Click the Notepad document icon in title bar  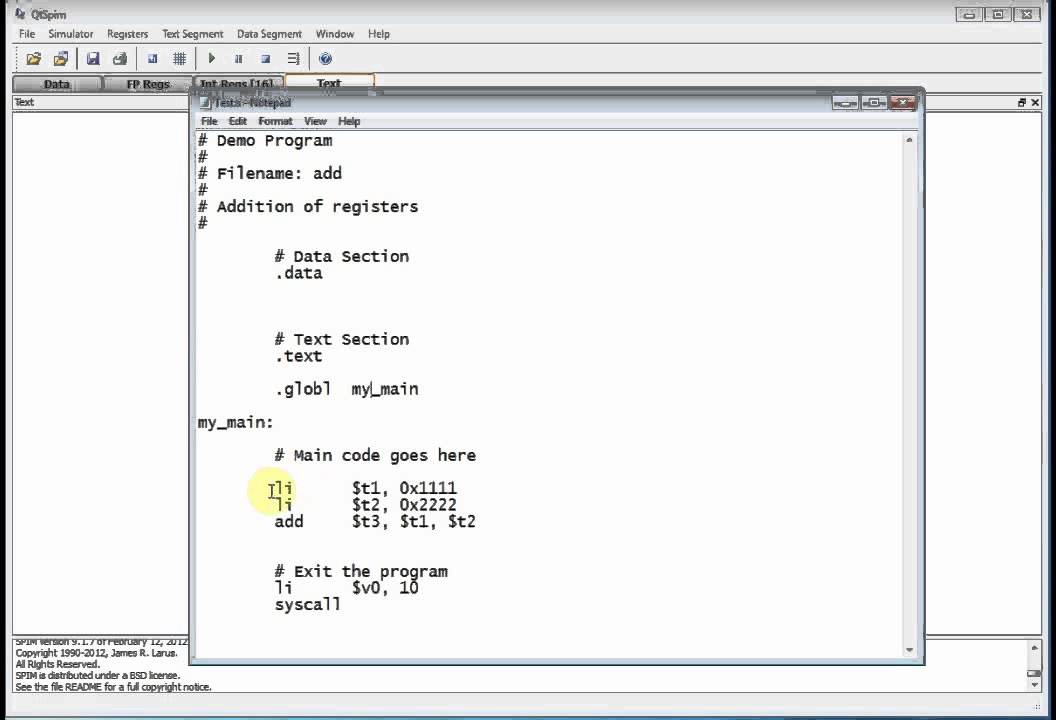tap(205, 103)
